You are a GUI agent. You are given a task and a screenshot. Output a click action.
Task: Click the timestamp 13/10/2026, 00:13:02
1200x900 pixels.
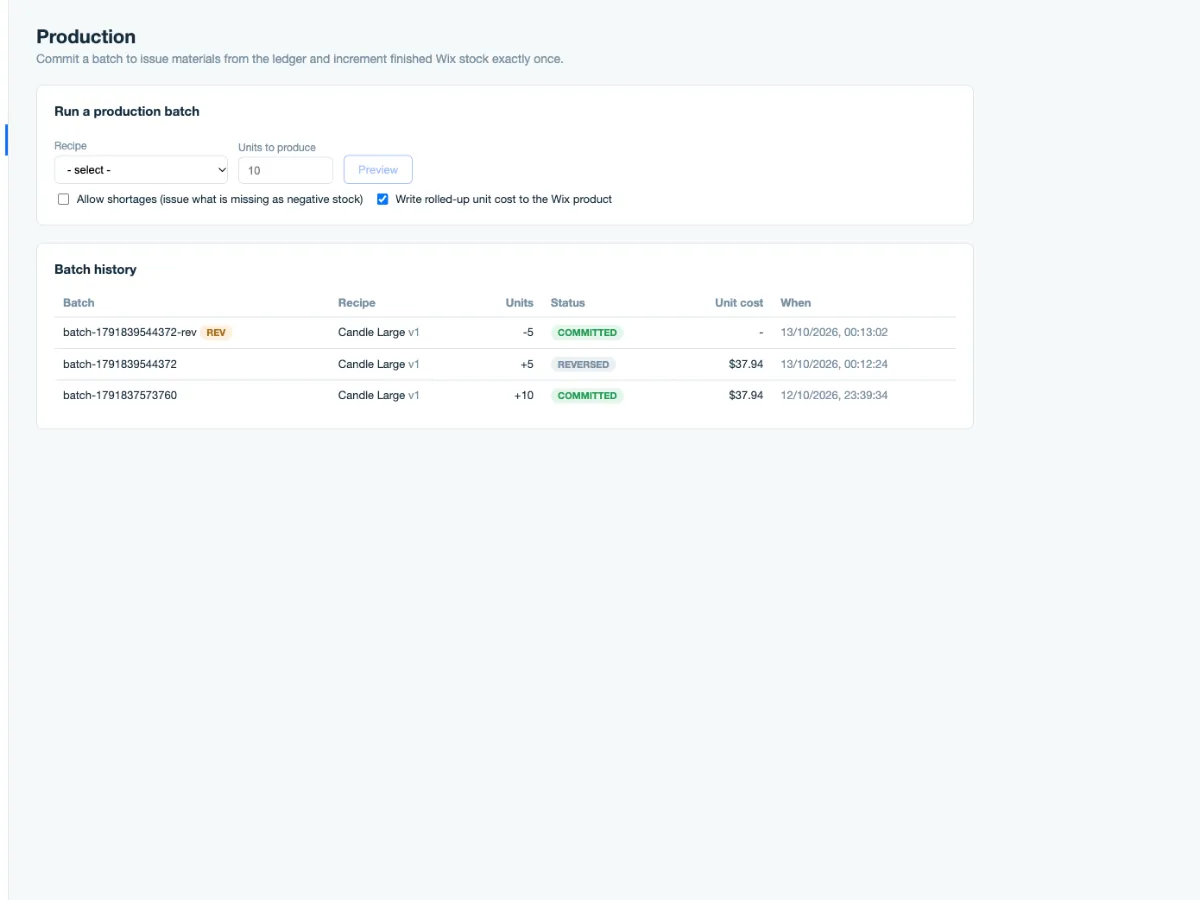[834, 332]
